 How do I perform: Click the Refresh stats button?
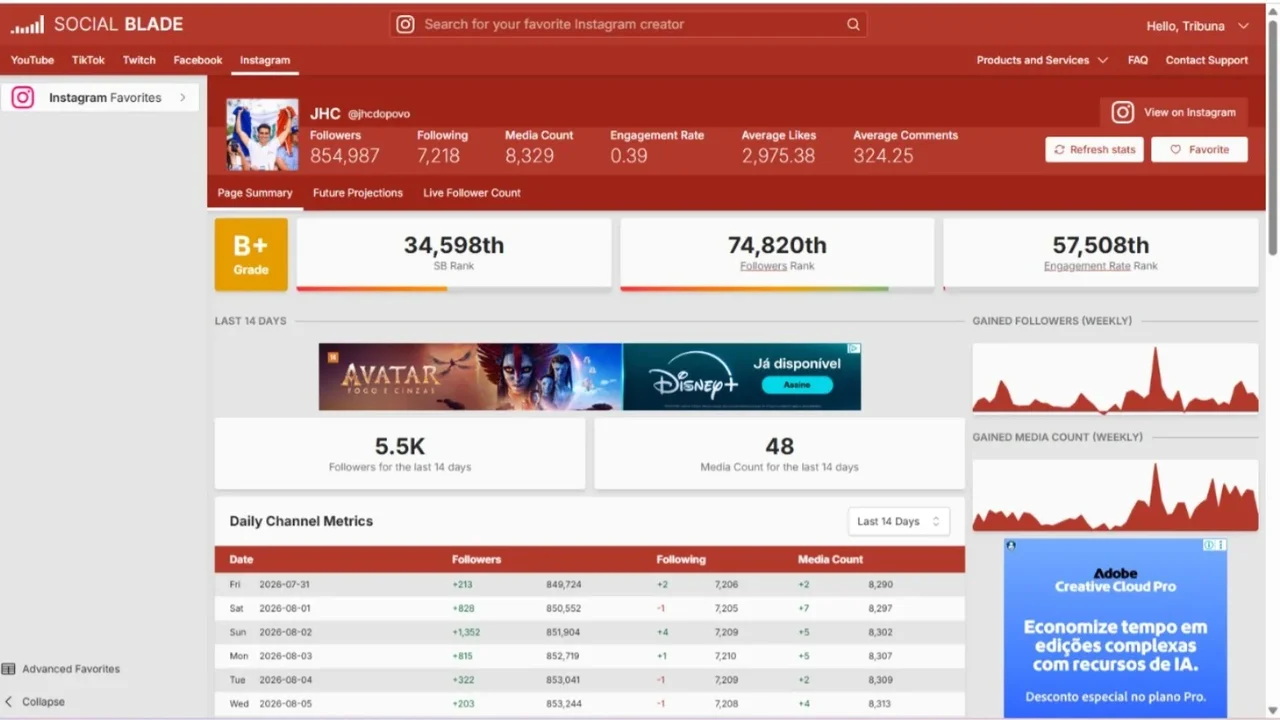pos(1094,150)
